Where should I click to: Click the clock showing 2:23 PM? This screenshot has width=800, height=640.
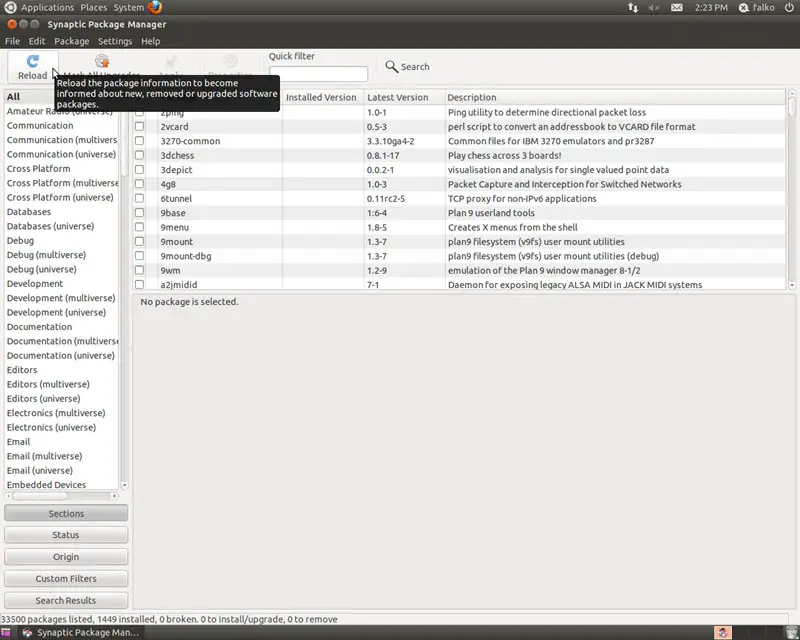(711, 8)
